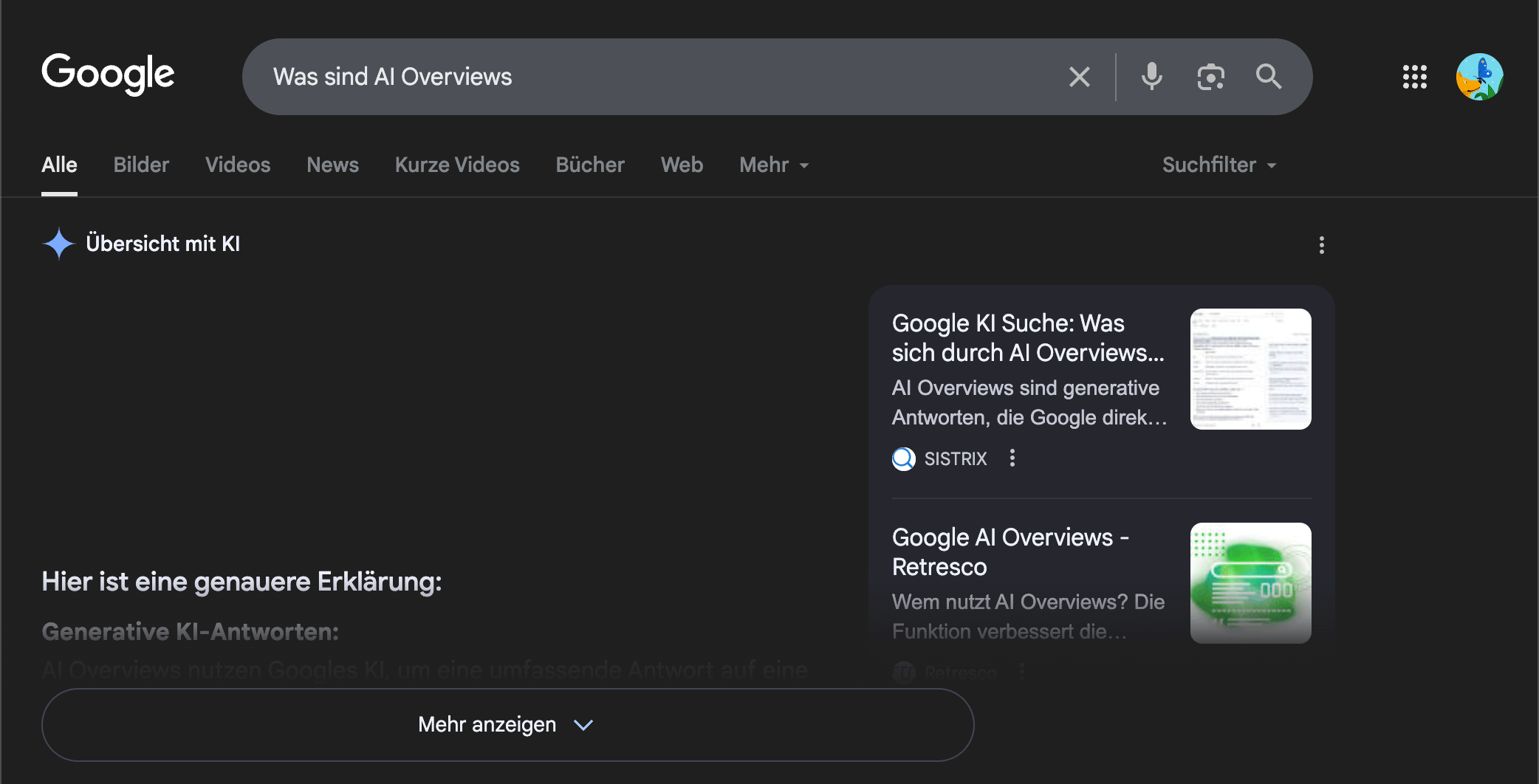
Task: Open the Google apps grid
Action: (x=1414, y=77)
